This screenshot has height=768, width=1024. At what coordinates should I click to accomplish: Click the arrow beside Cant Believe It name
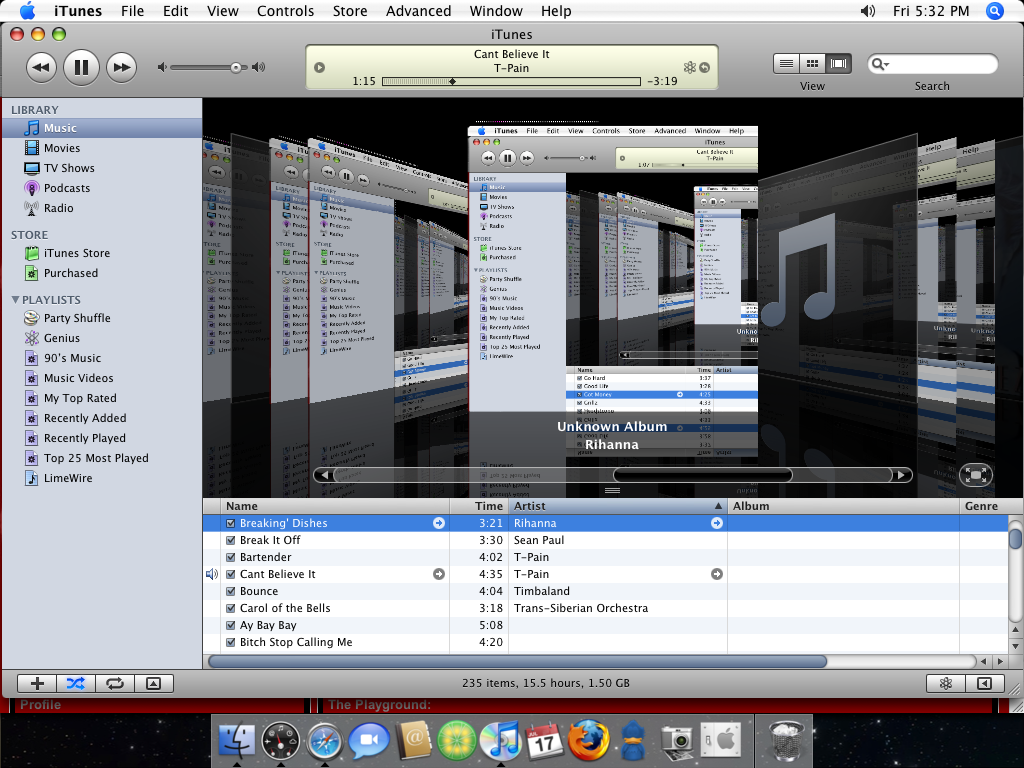439,574
